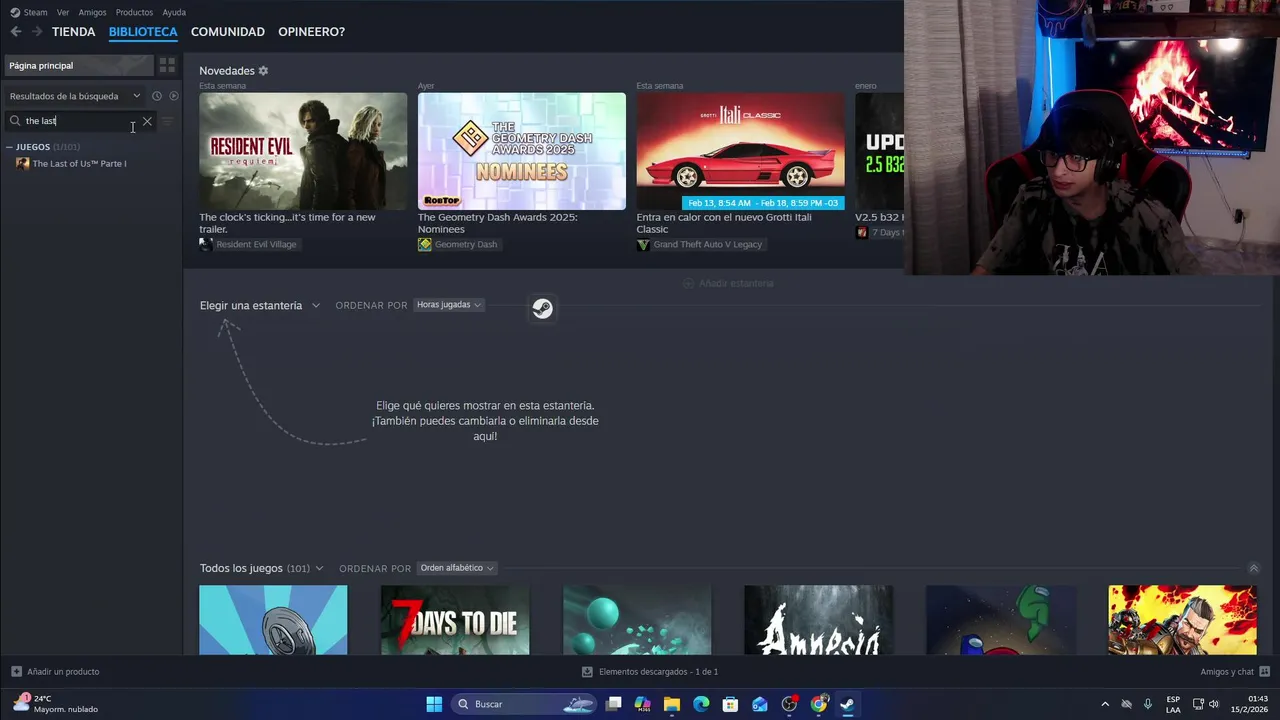The height and width of the screenshot is (720, 1280).
Task: Open the Steam menu
Action: click(x=29, y=12)
